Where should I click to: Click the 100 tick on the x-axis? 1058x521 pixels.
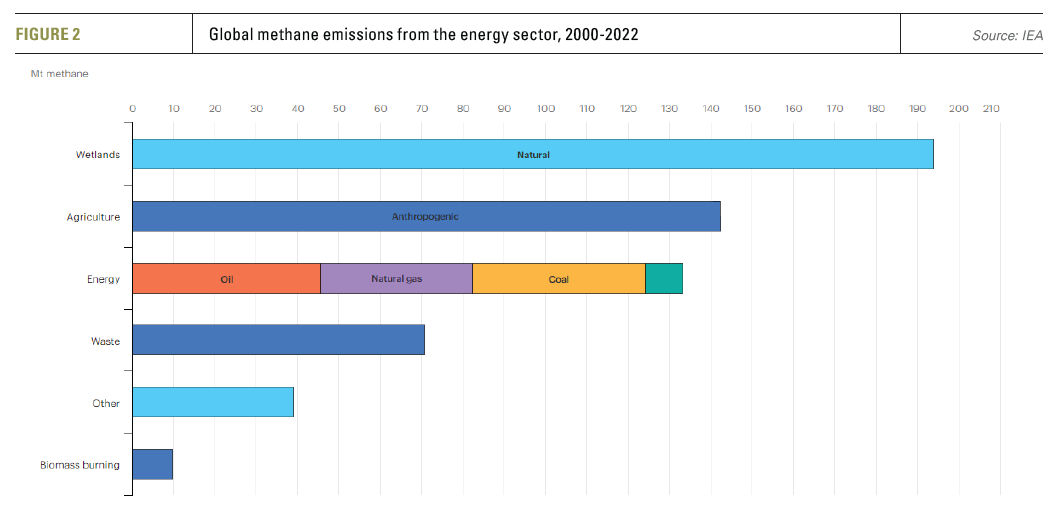[x=545, y=108]
